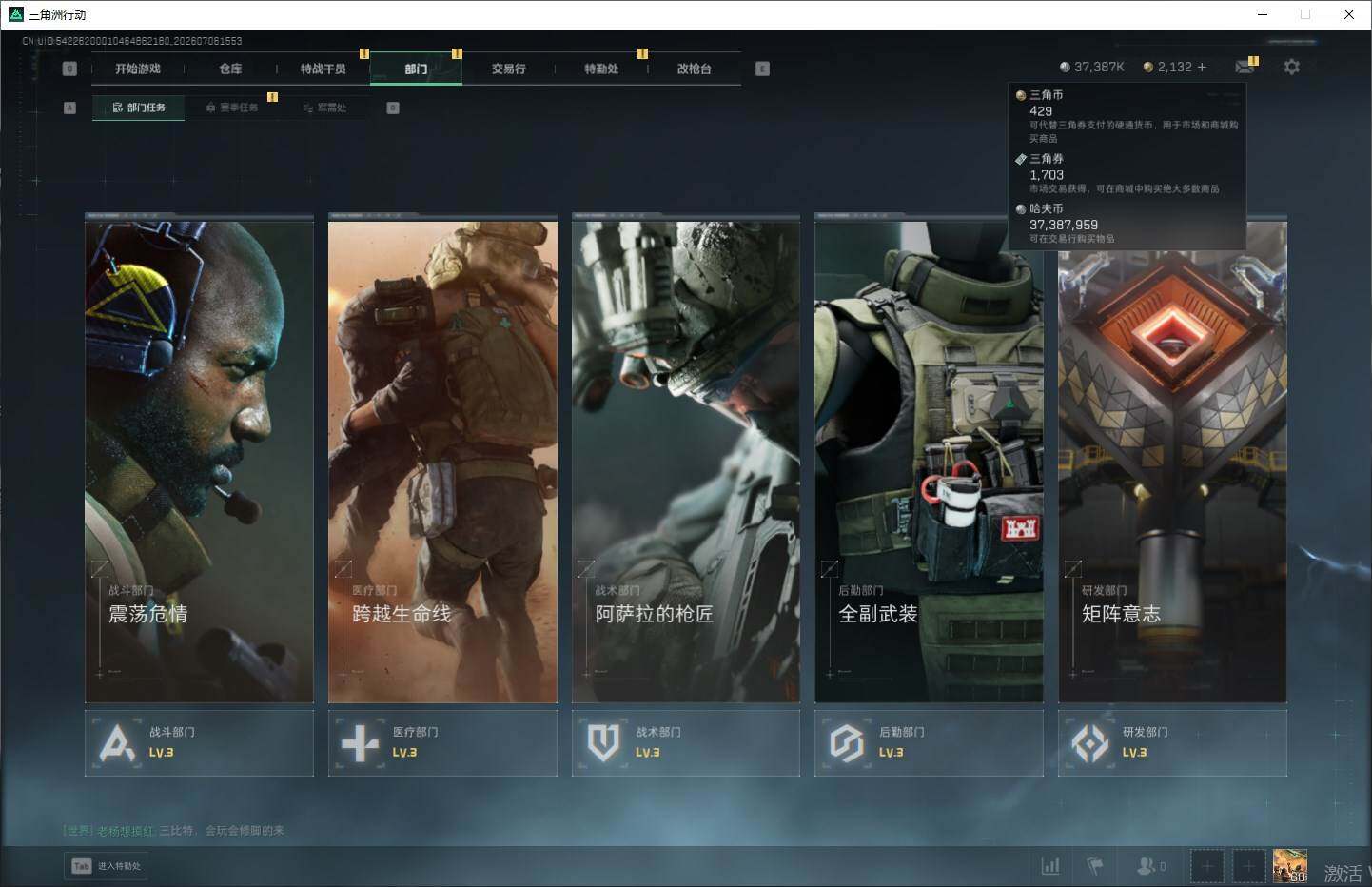Open the flag icon in bottom bar

(1095, 866)
